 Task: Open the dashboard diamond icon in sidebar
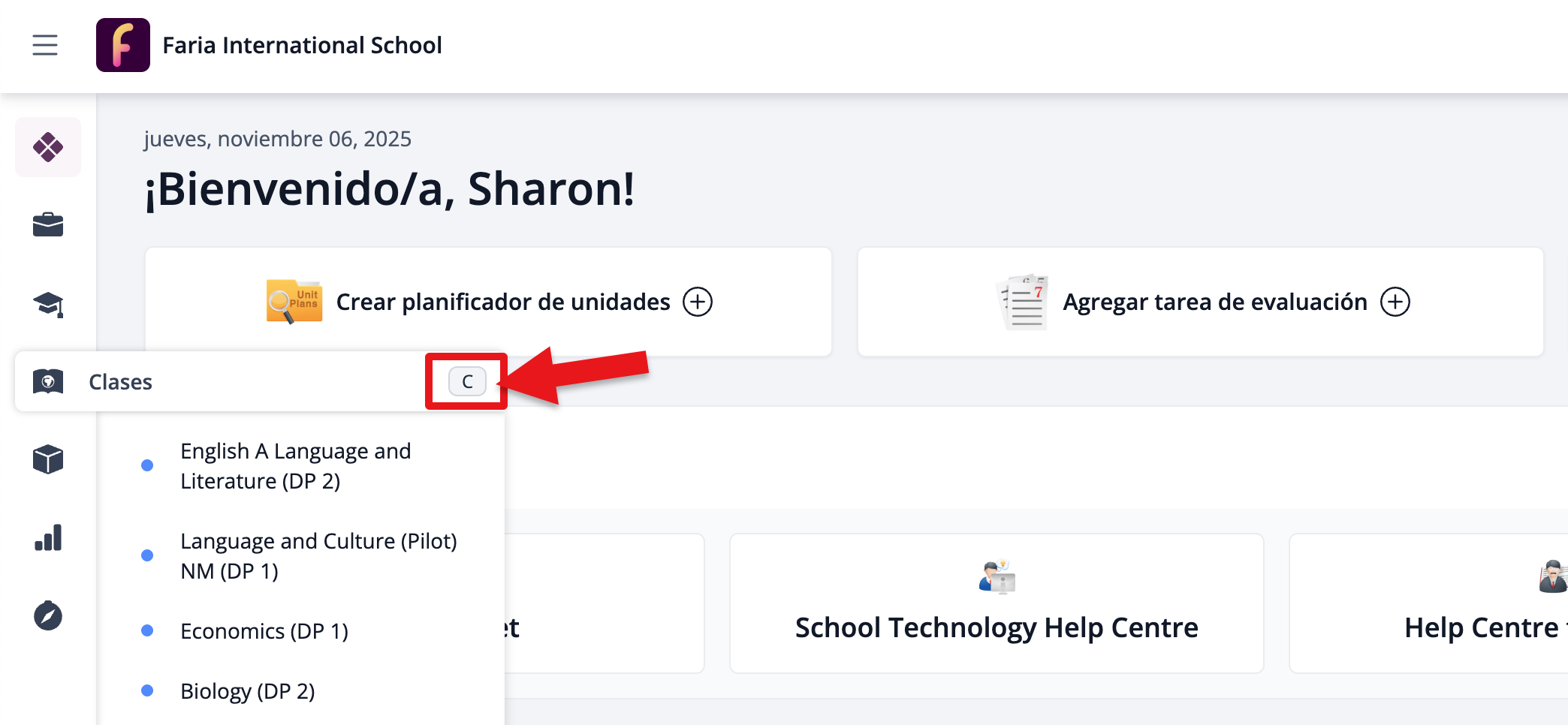(48, 147)
